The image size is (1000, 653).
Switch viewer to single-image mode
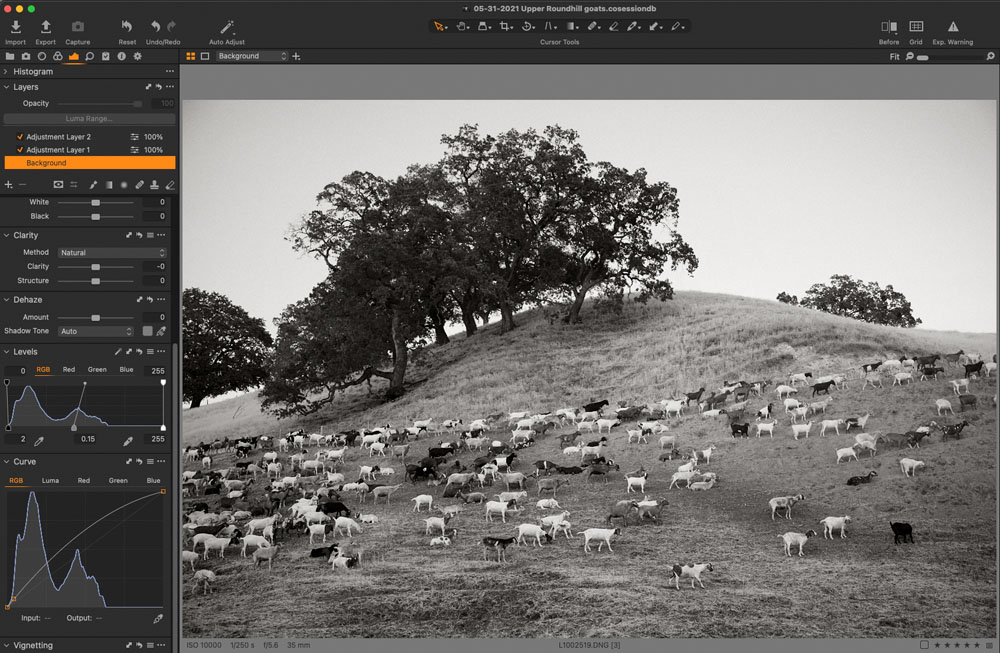[x=205, y=56]
